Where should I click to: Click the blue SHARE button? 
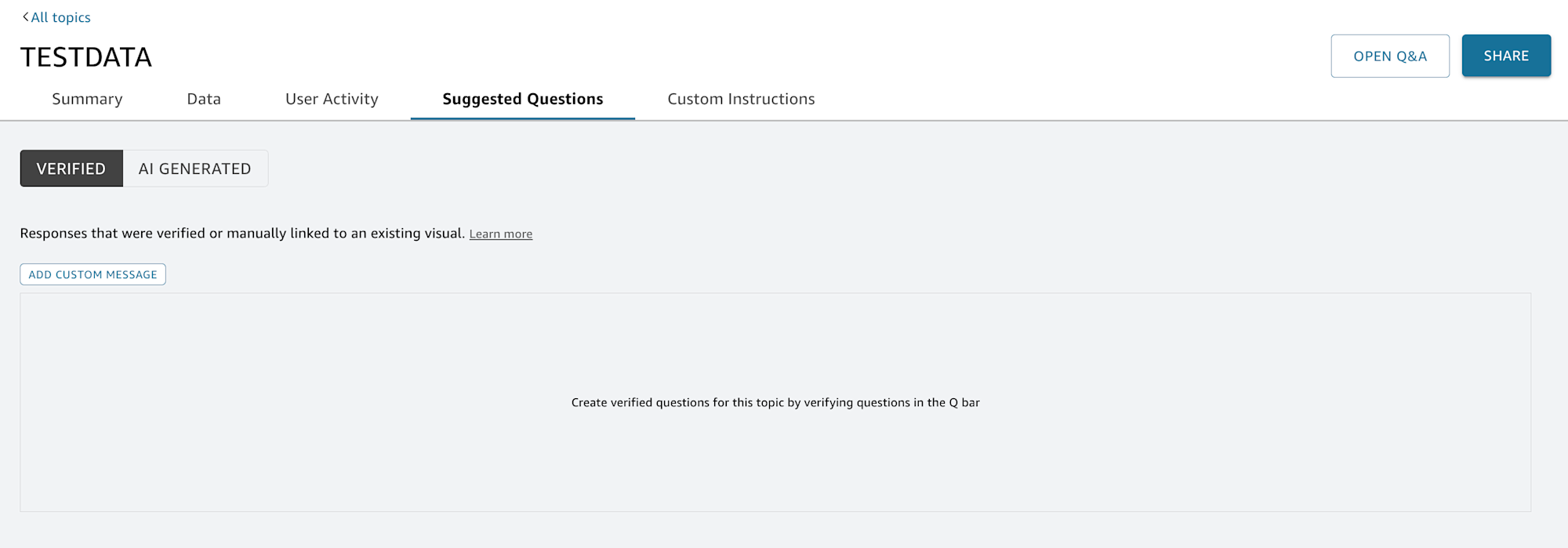1506,56
